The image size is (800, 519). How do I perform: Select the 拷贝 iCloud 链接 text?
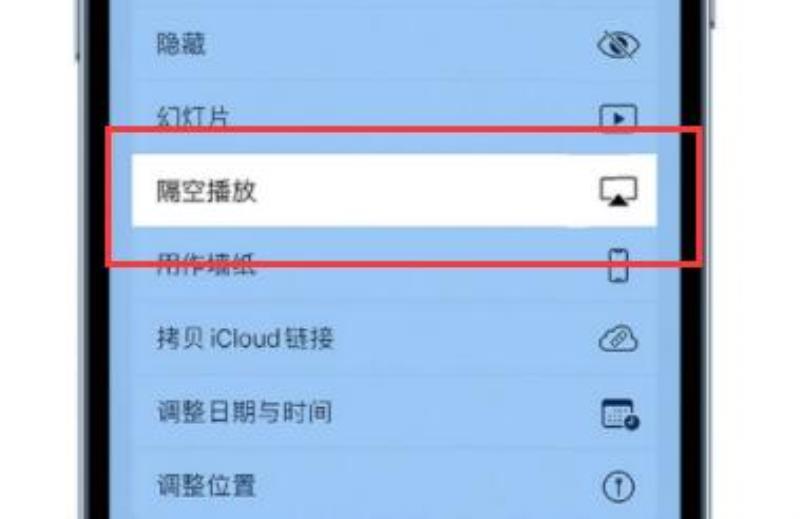(245, 338)
